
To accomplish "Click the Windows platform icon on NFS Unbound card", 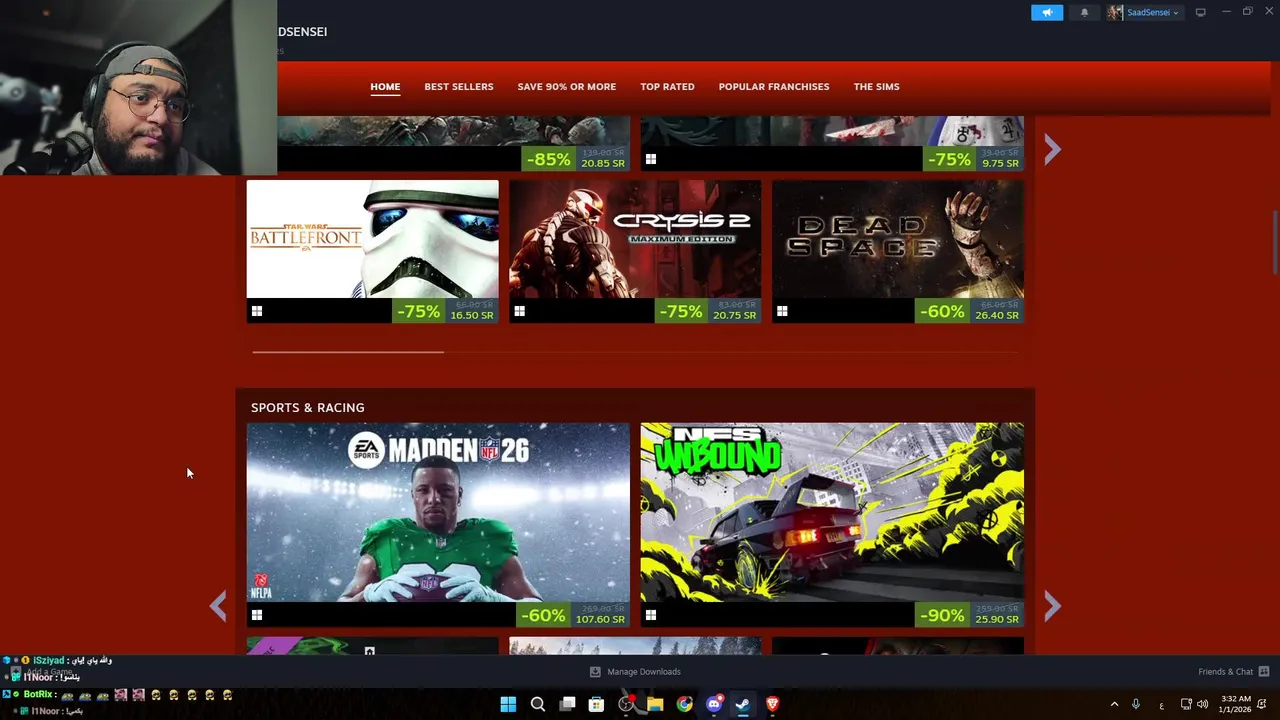I will [651, 616].
